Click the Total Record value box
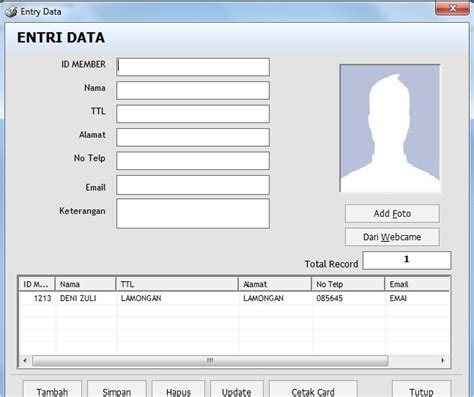Viewport: 474px width, 397px height. [407, 260]
